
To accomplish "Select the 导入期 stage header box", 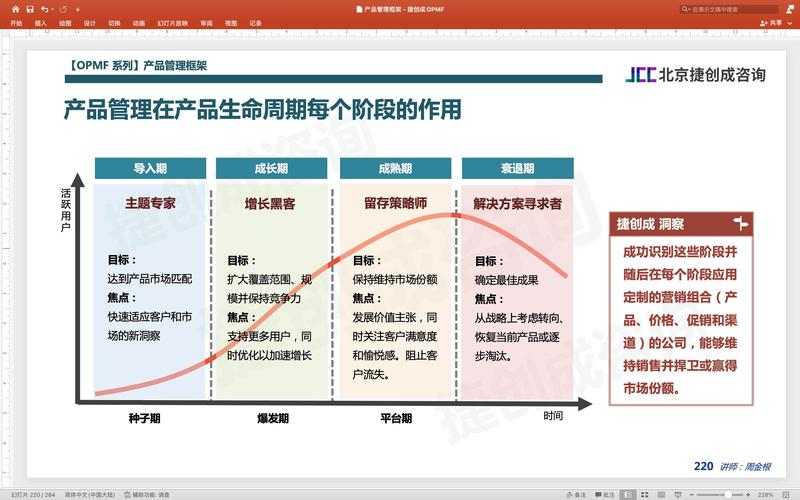I will (x=151, y=168).
